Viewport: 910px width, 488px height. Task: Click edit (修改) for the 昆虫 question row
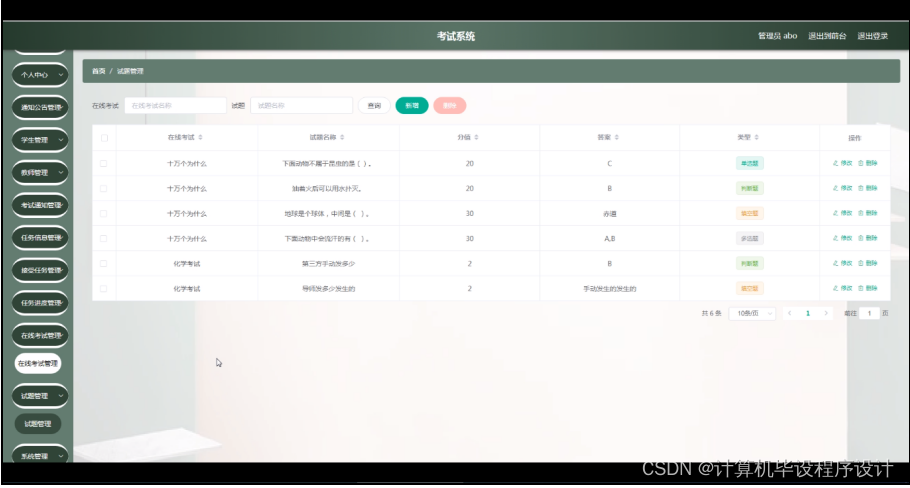click(843, 163)
